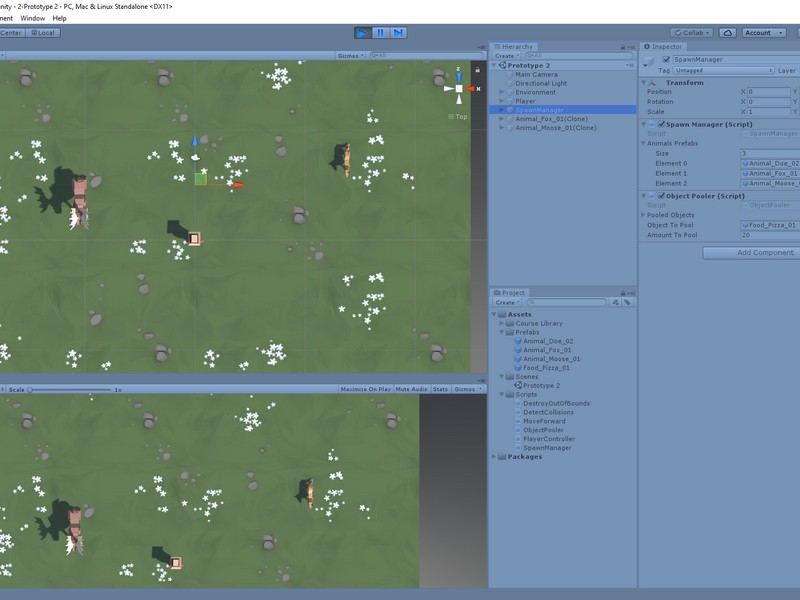Switch to the Hierarchy tab
Image resolution: width=800 pixels, height=600 pixels.
(516, 47)
